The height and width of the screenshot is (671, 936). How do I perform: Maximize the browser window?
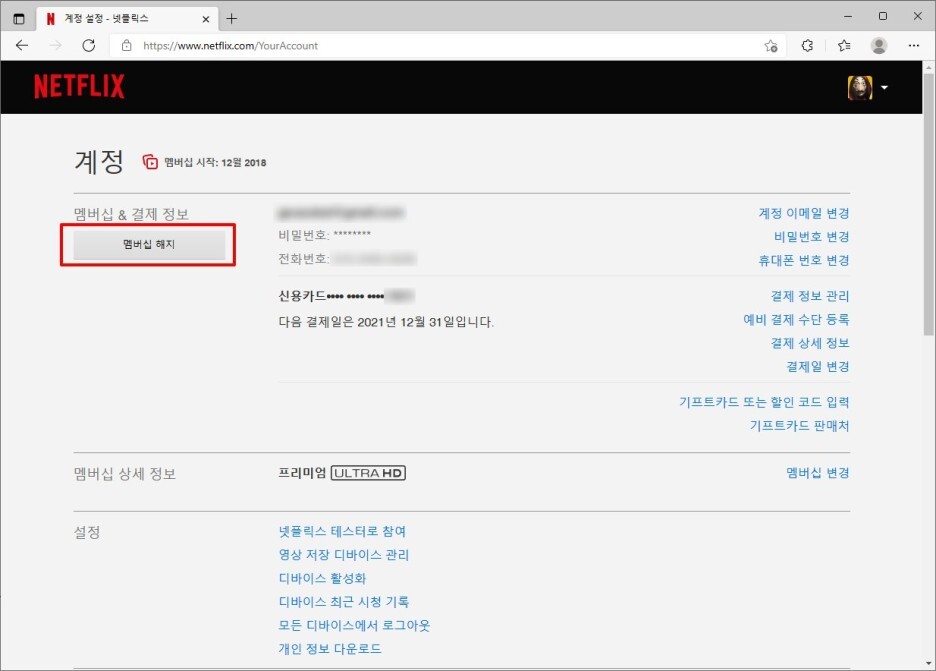[x=883, y=16]
